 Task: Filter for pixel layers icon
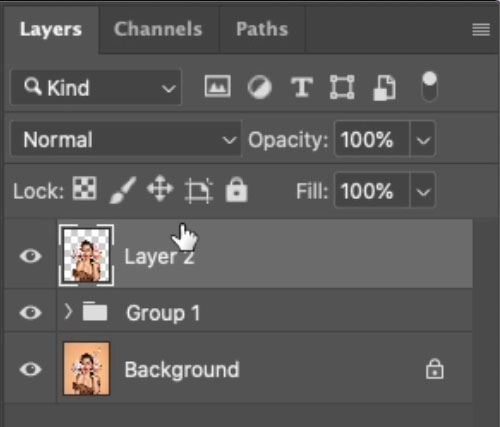point(217,86)
